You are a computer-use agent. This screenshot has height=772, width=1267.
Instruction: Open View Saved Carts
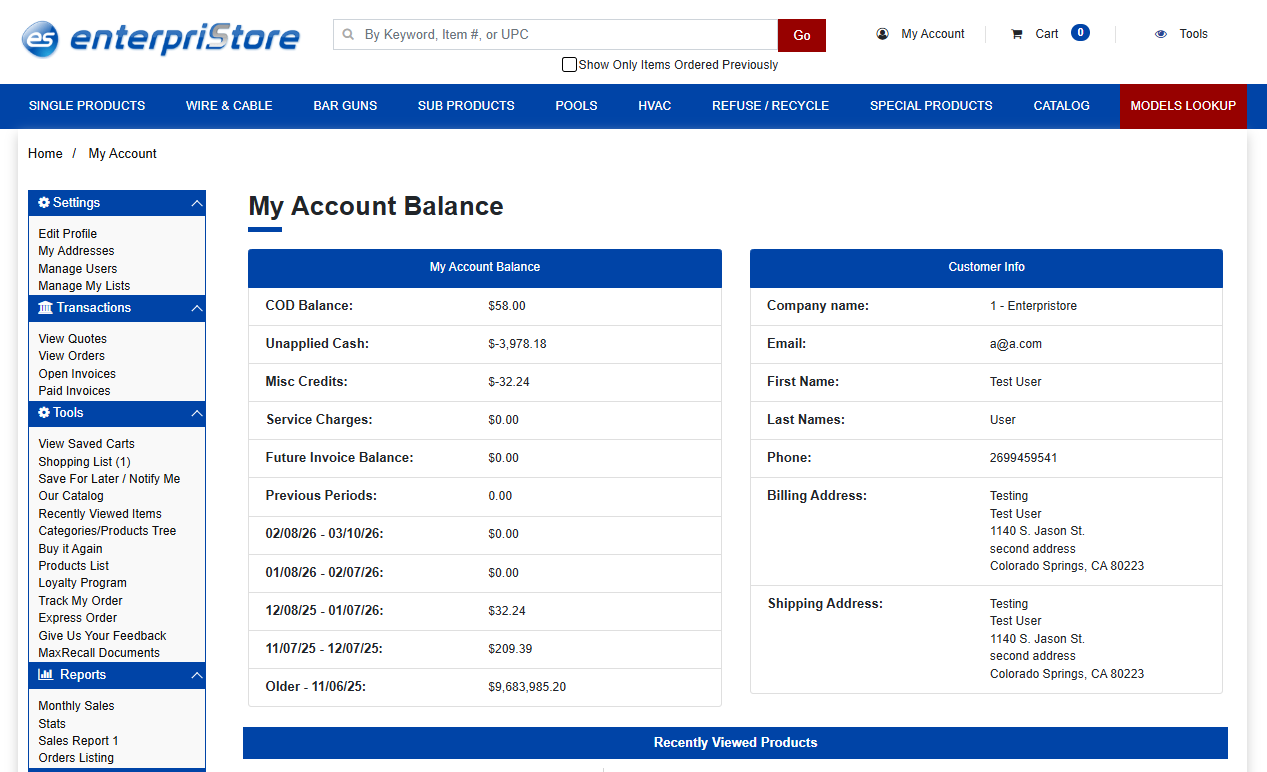tap(86, 444)
